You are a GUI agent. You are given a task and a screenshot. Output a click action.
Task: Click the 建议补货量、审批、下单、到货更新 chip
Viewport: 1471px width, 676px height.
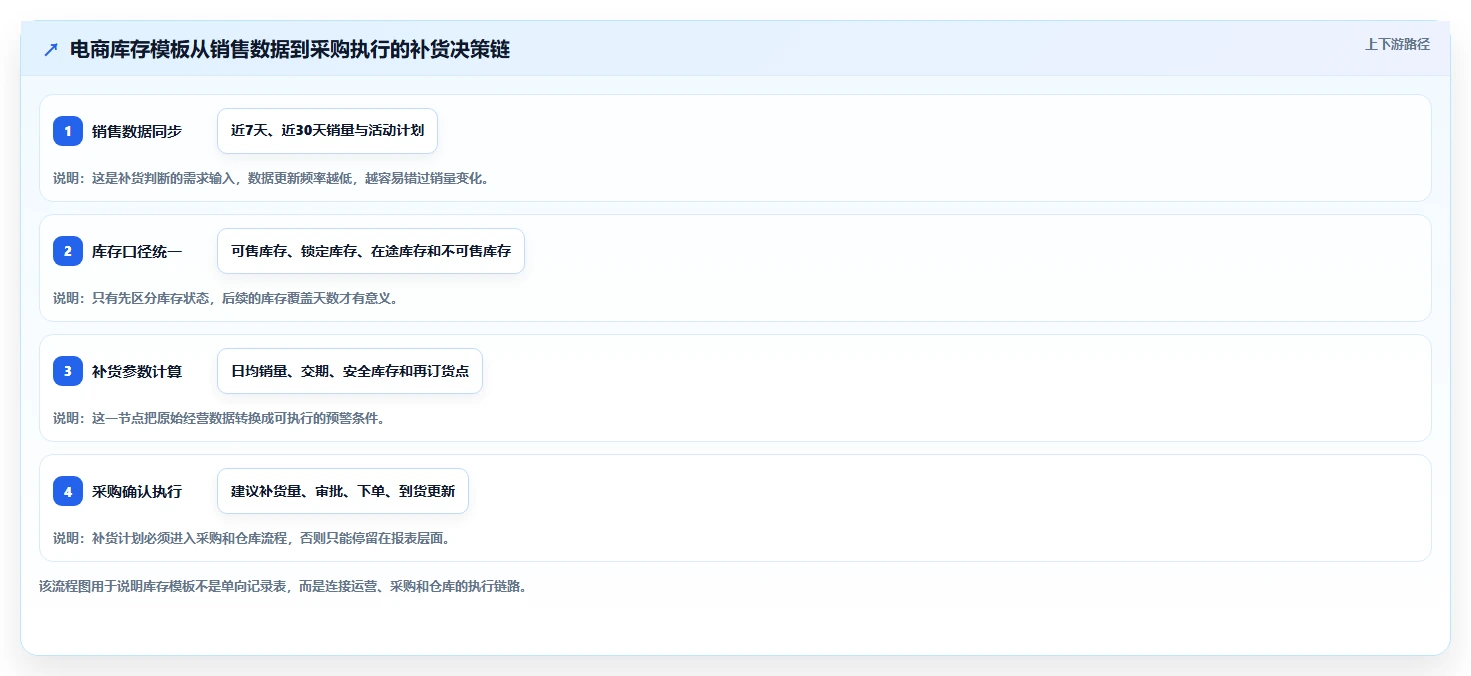coord(343,491)
